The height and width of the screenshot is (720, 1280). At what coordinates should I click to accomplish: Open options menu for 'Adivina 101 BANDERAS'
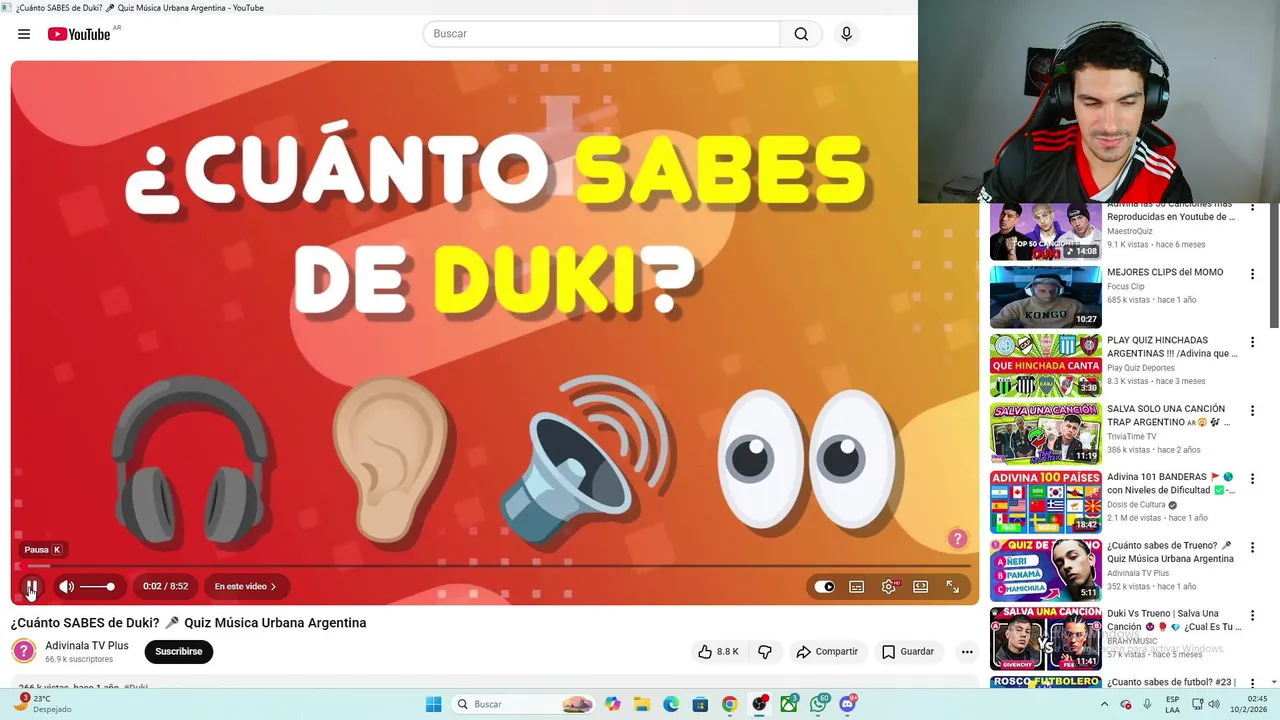(1252, 478)
